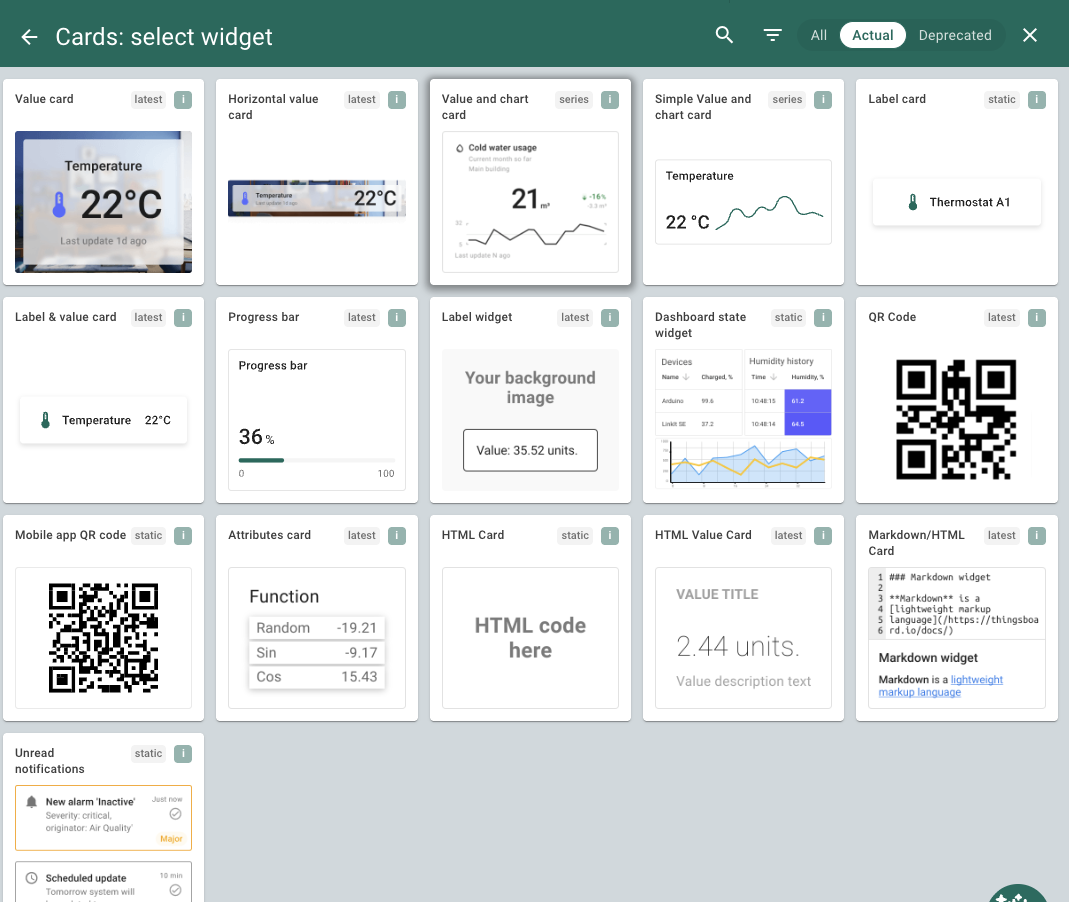
Task: Switch to Deprecated widgets
Action: click(954, 35)
